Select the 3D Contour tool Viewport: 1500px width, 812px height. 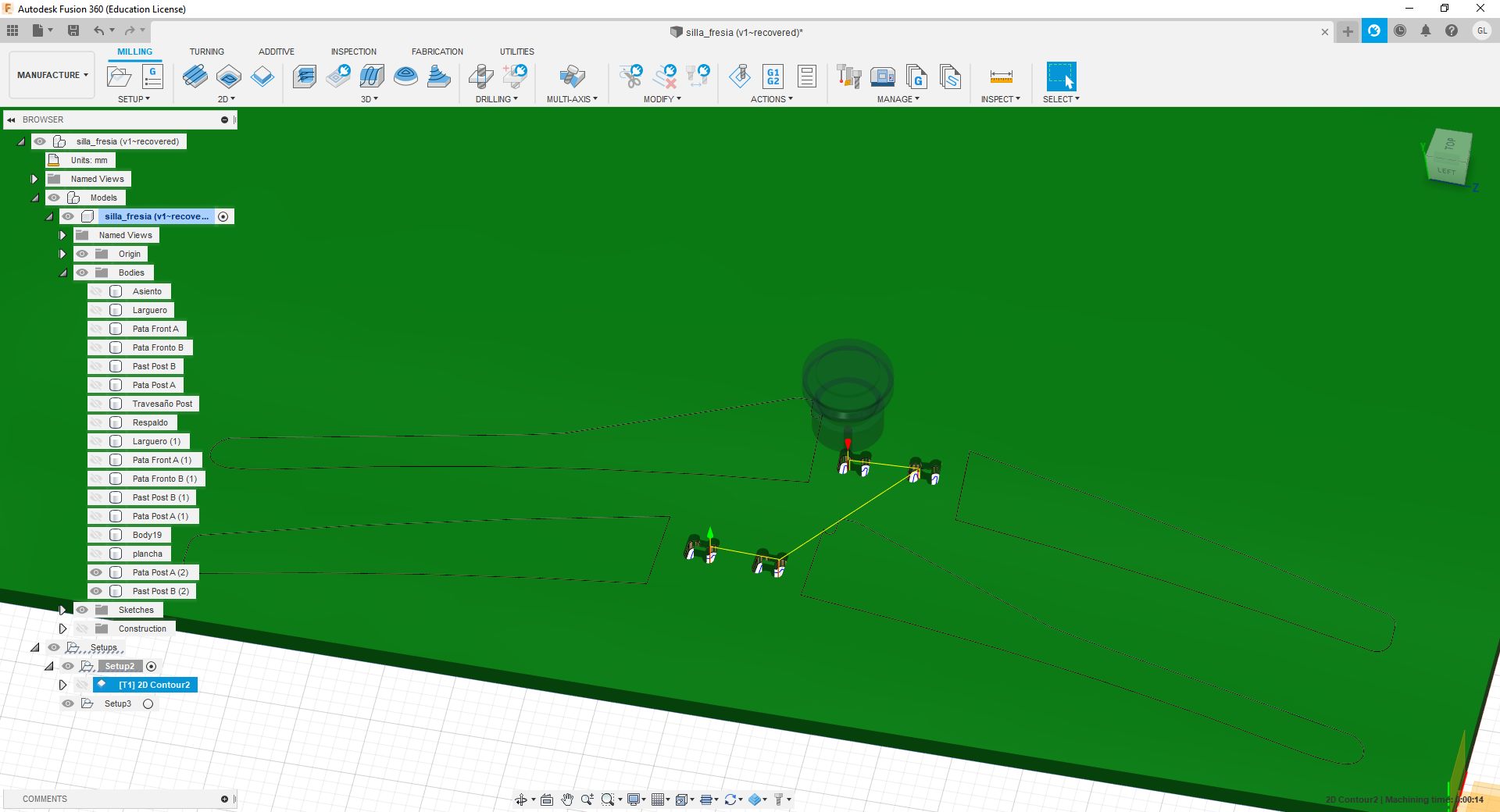(x=405, y=77)
